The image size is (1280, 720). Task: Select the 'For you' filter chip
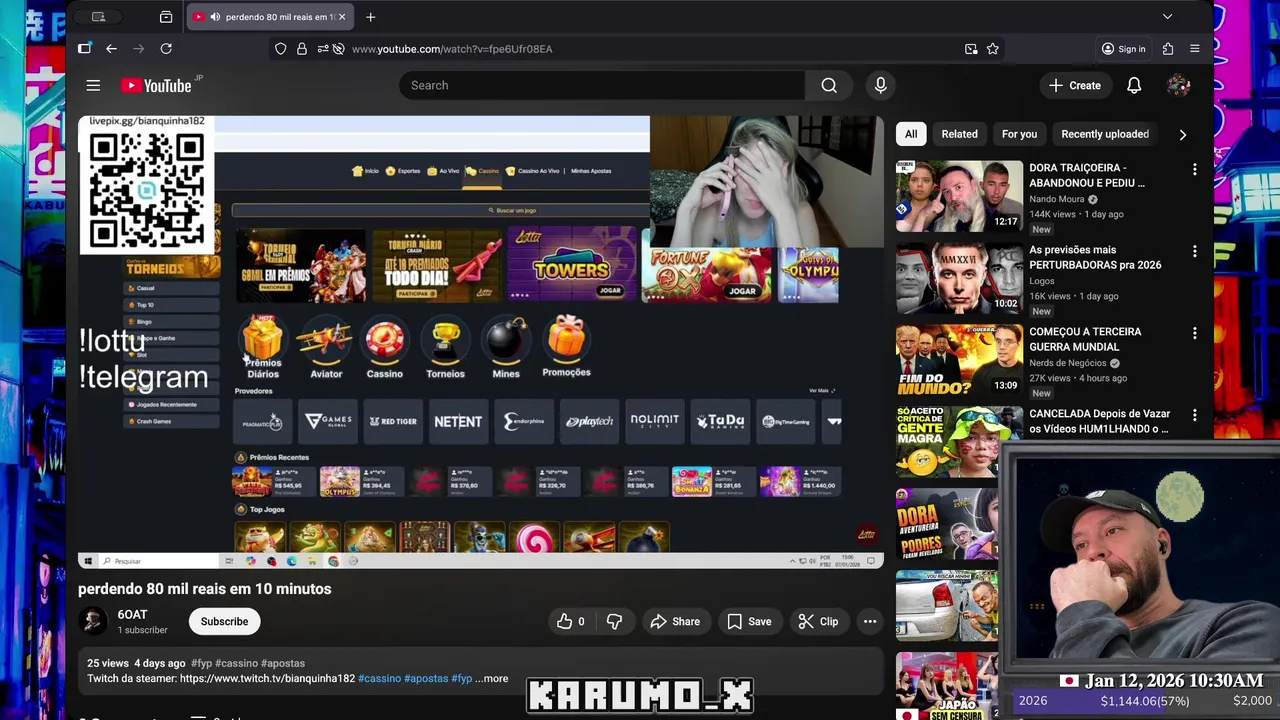[x=1019, y=134]
